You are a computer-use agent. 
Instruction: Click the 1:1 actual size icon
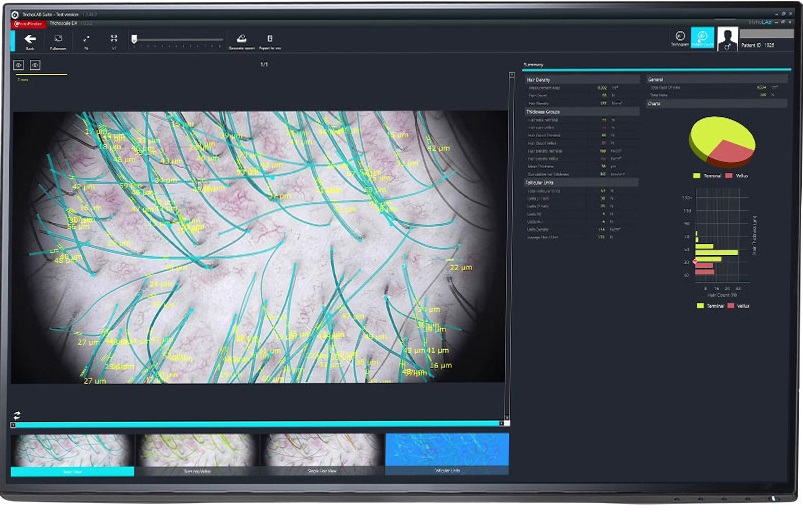pos(114,40)
